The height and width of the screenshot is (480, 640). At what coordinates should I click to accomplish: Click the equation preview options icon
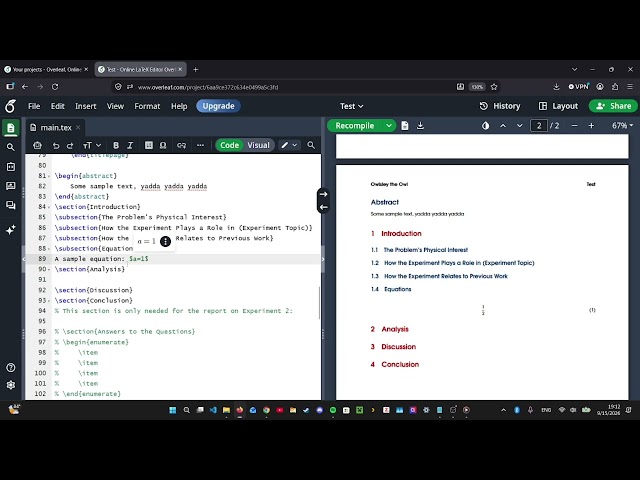(x=165, y=241)
